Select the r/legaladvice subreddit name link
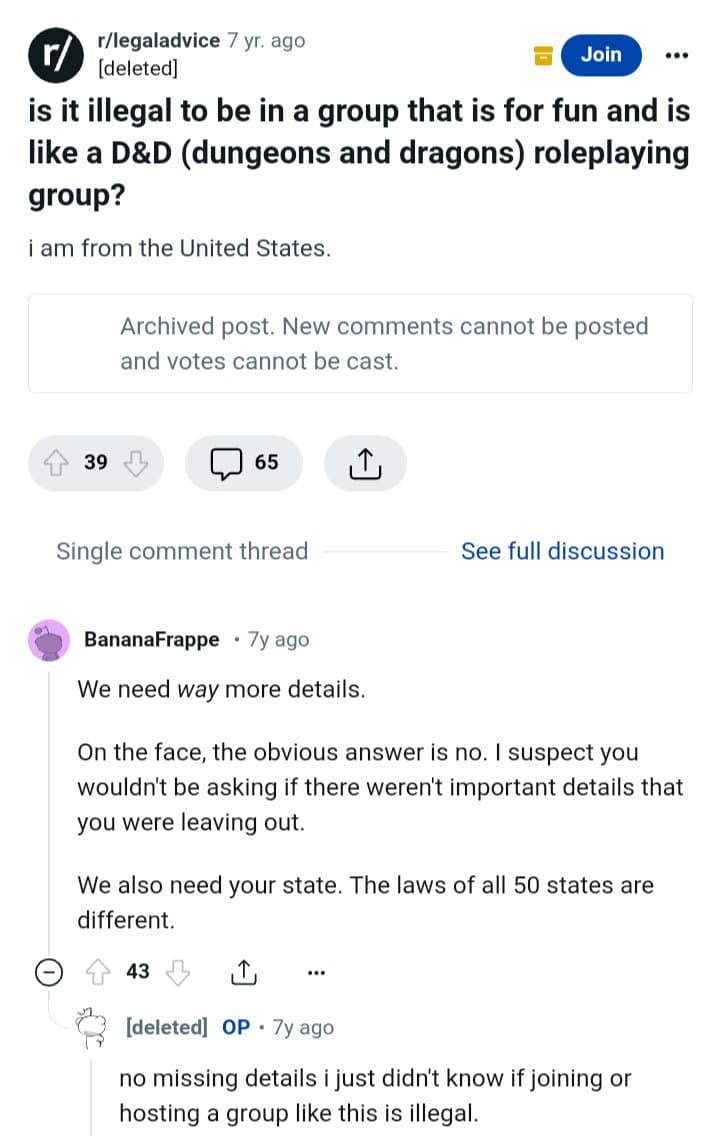The image size is (720, 1136). click(x=159, y=40)
